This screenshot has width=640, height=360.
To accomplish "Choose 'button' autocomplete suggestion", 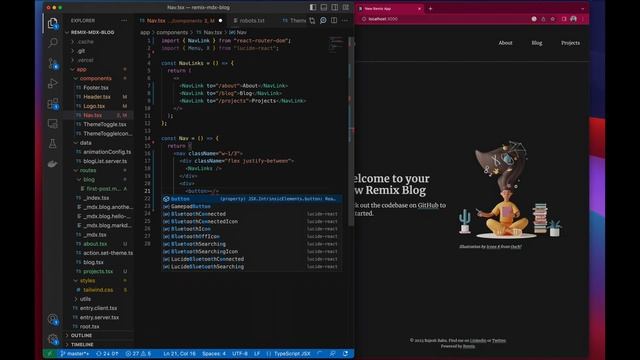I will point(251,199).
